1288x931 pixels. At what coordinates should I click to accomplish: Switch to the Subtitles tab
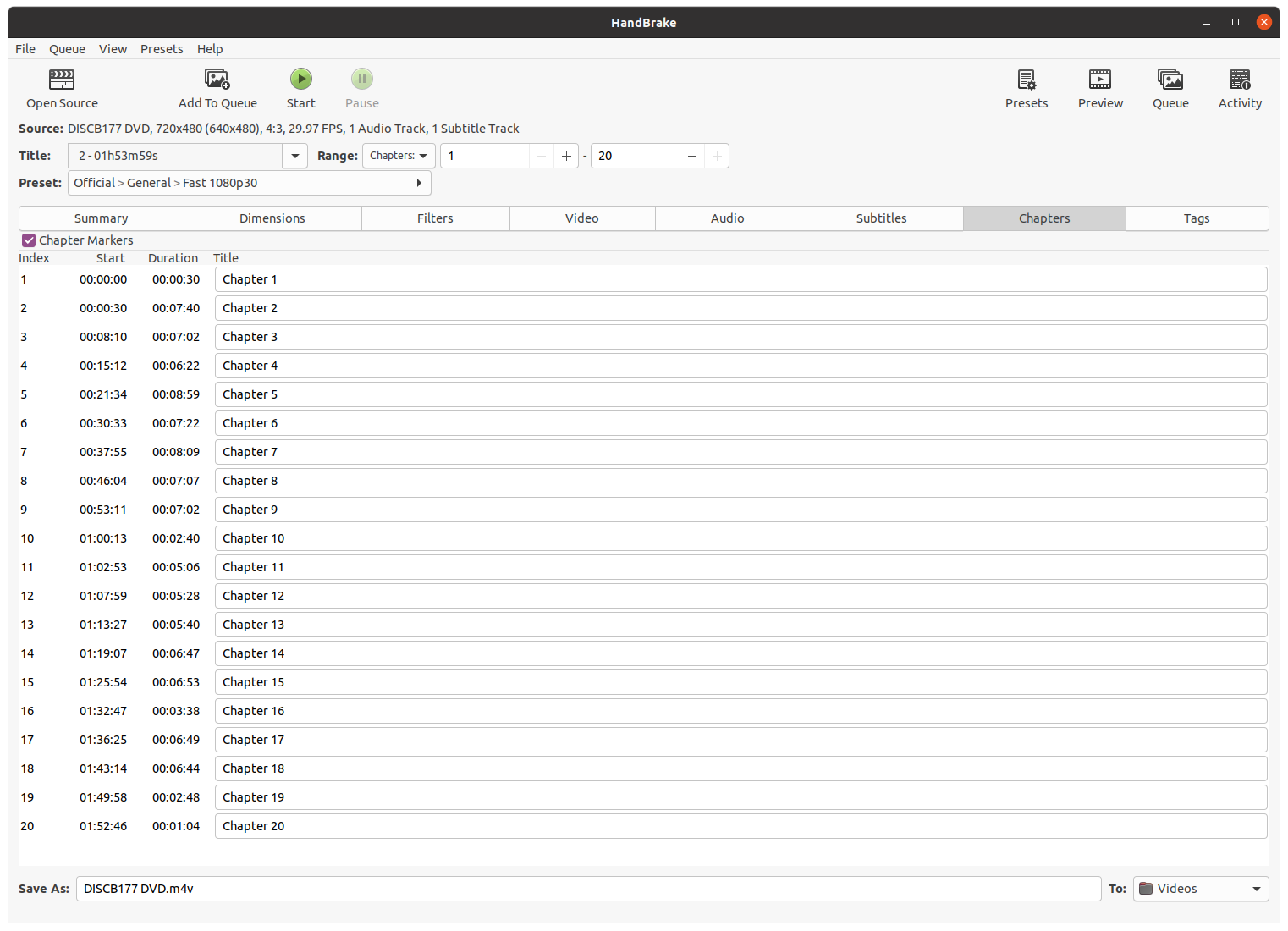coord(881,218)
